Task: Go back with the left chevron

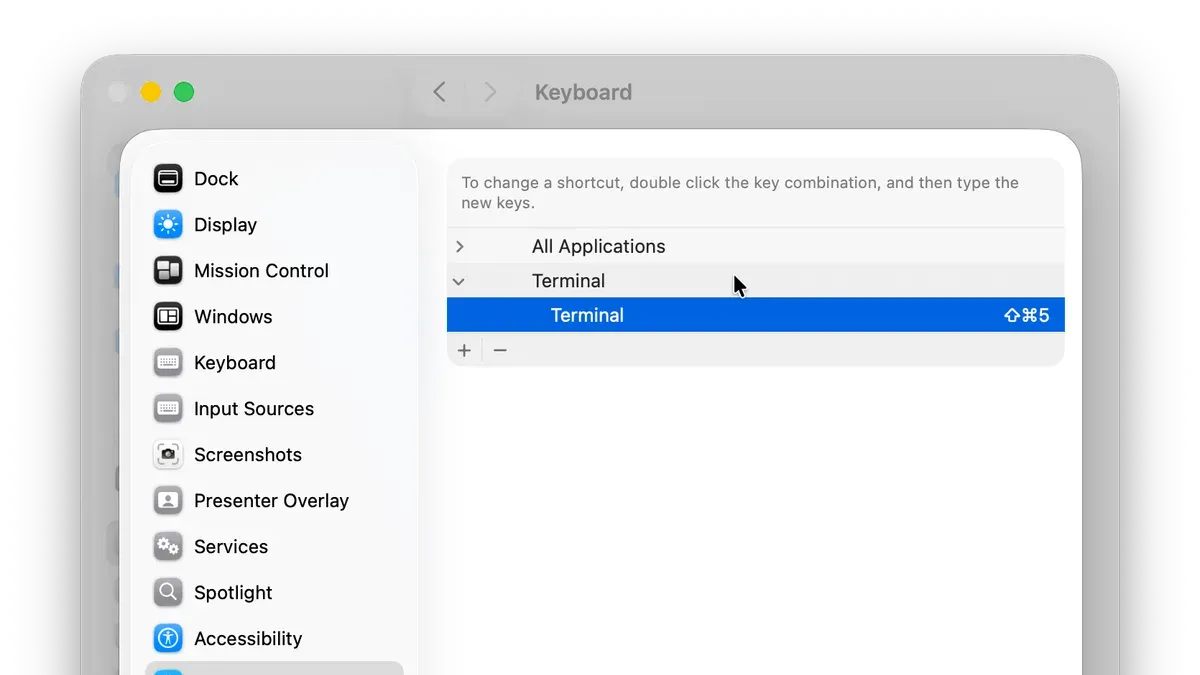Action: click(439, 92)
